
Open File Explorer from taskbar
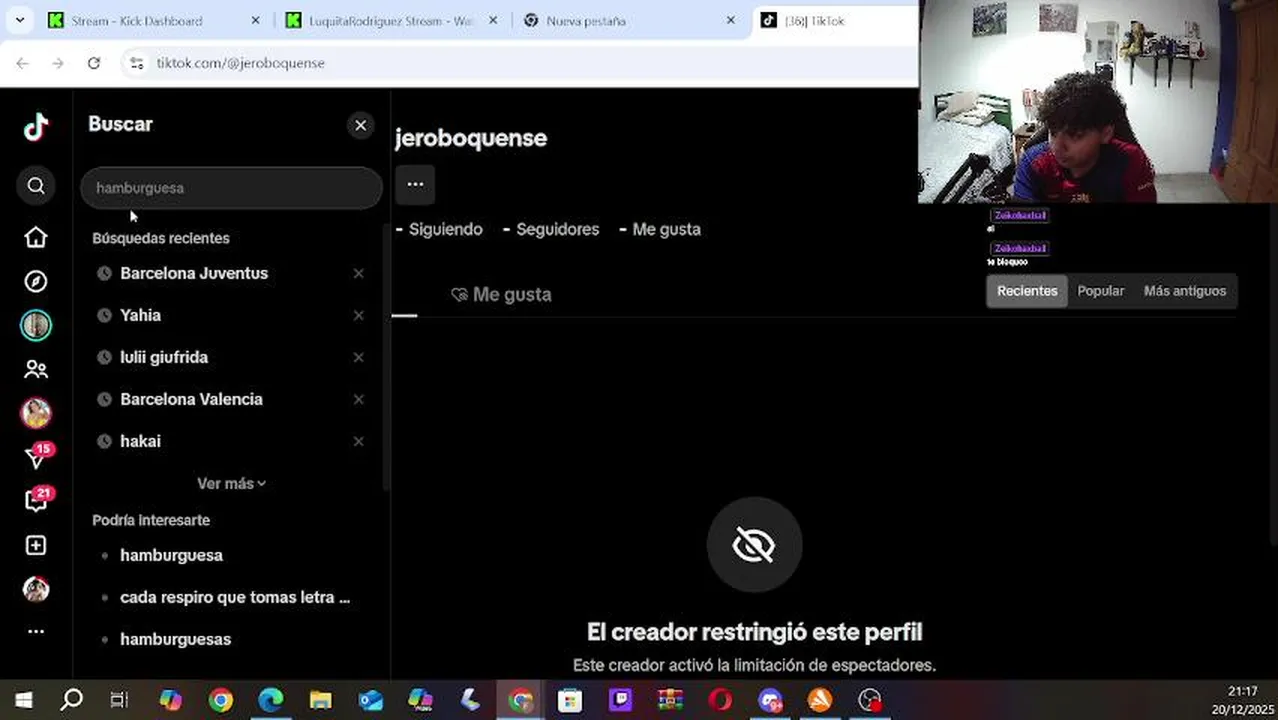(x=320, y=700)
